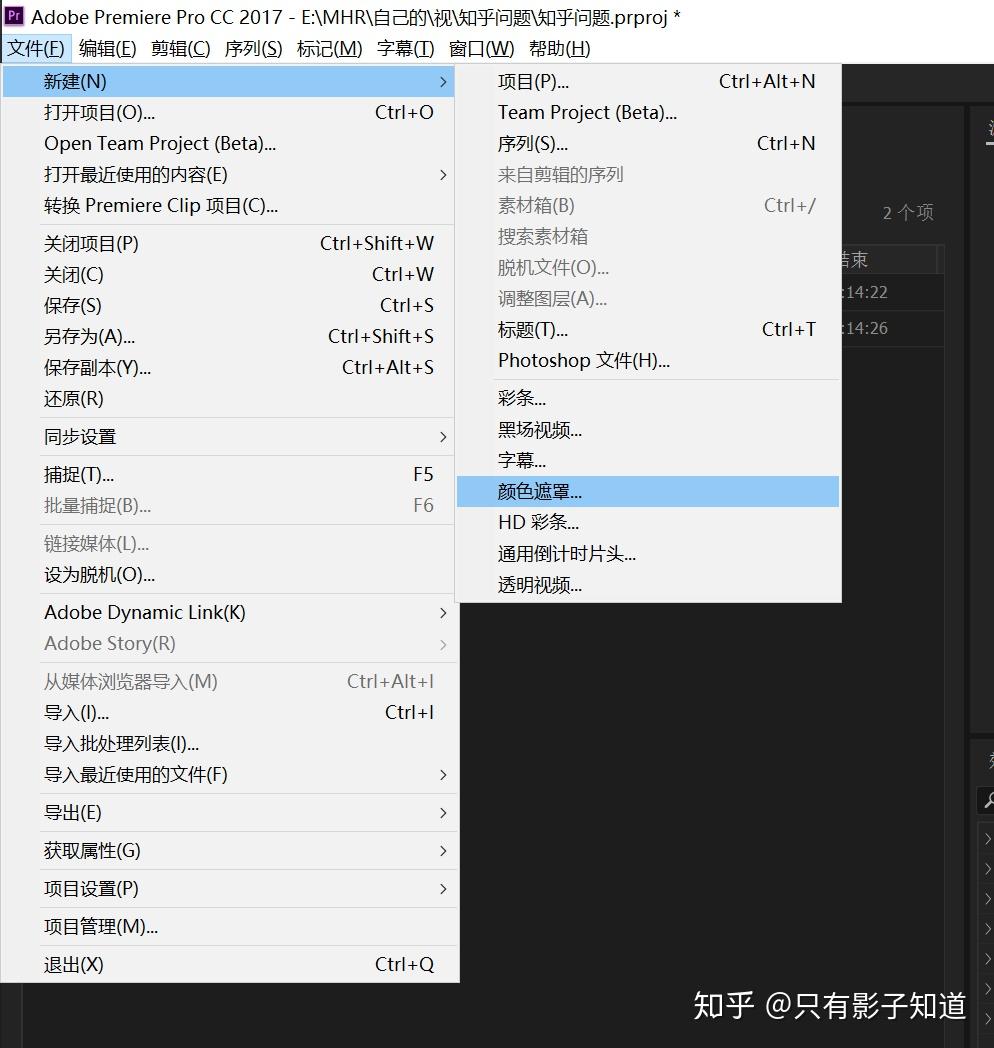Image resolution: width=994 pixels, height=1048 pixels.
Task: Select 彩条... in New submenu
Action: 648,398
